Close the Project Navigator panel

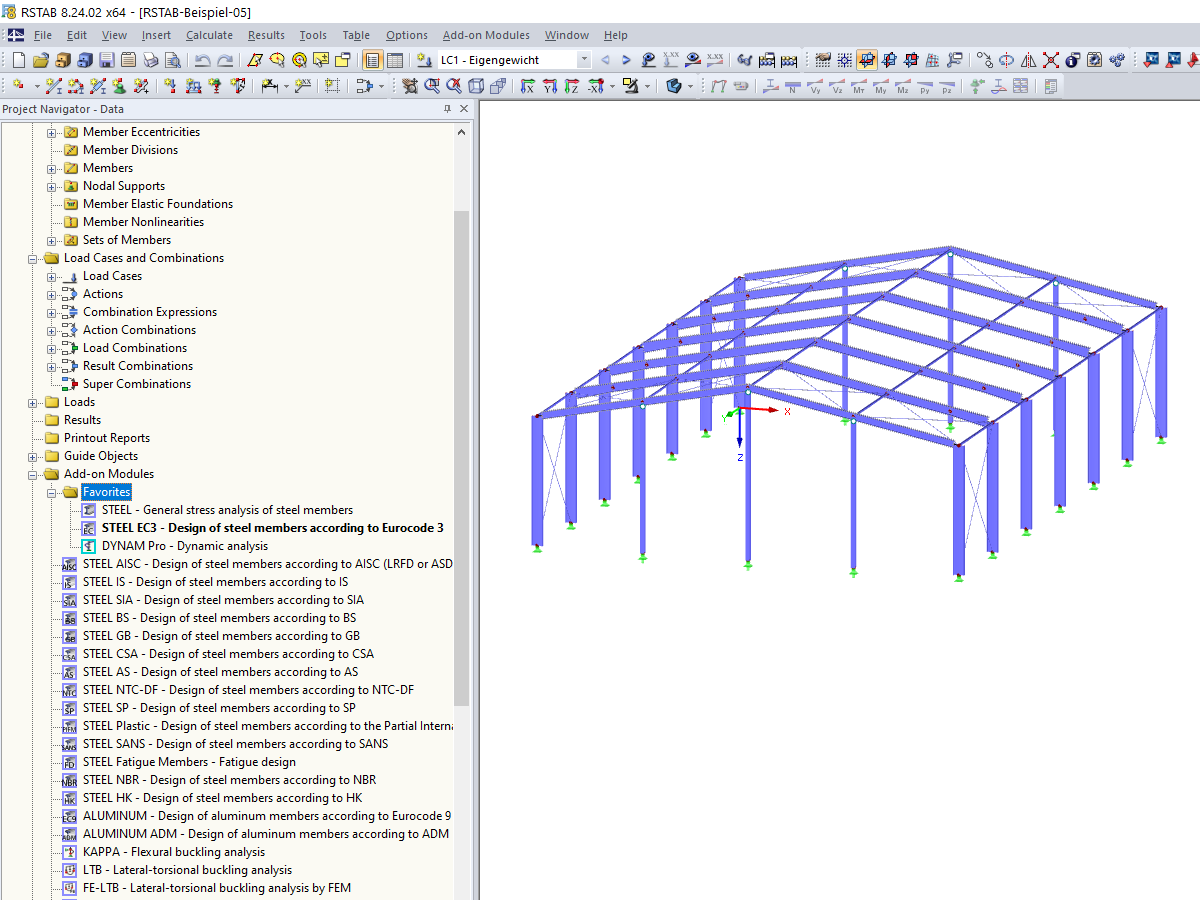[466, 109]
